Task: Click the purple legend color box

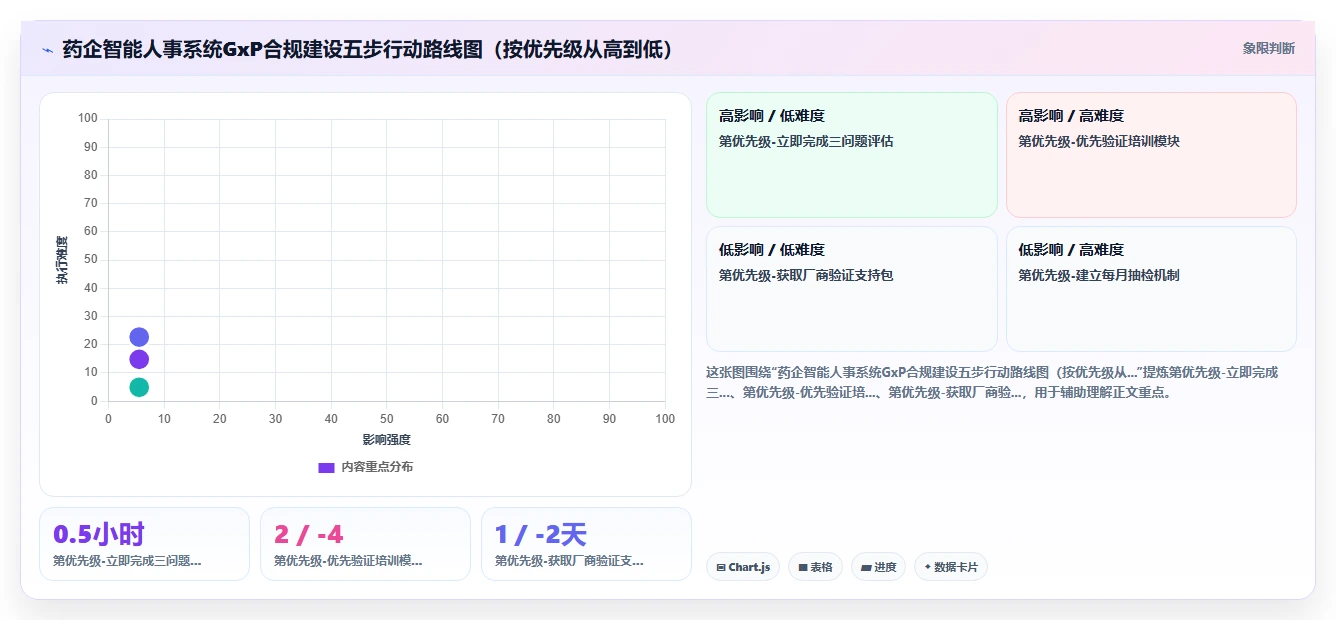Action: click(x=326, y=467)
